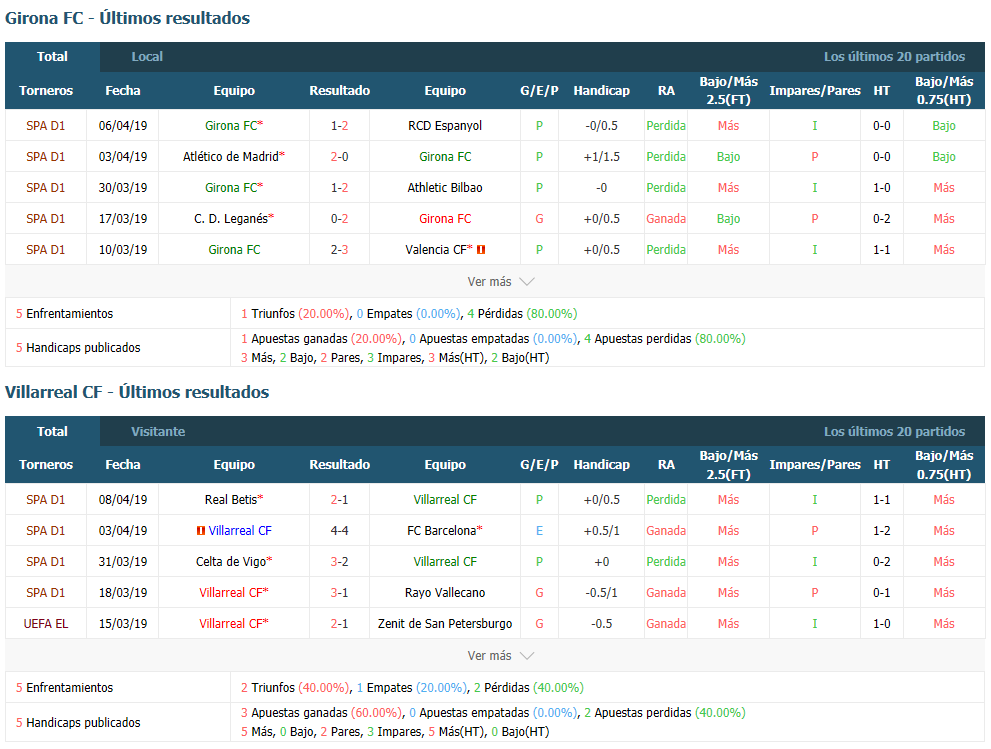This screenshot has width=991, height=749.
Task: Open the Atlético de Madrid team link
Action: pyautogui.click(x=231, y=157)
